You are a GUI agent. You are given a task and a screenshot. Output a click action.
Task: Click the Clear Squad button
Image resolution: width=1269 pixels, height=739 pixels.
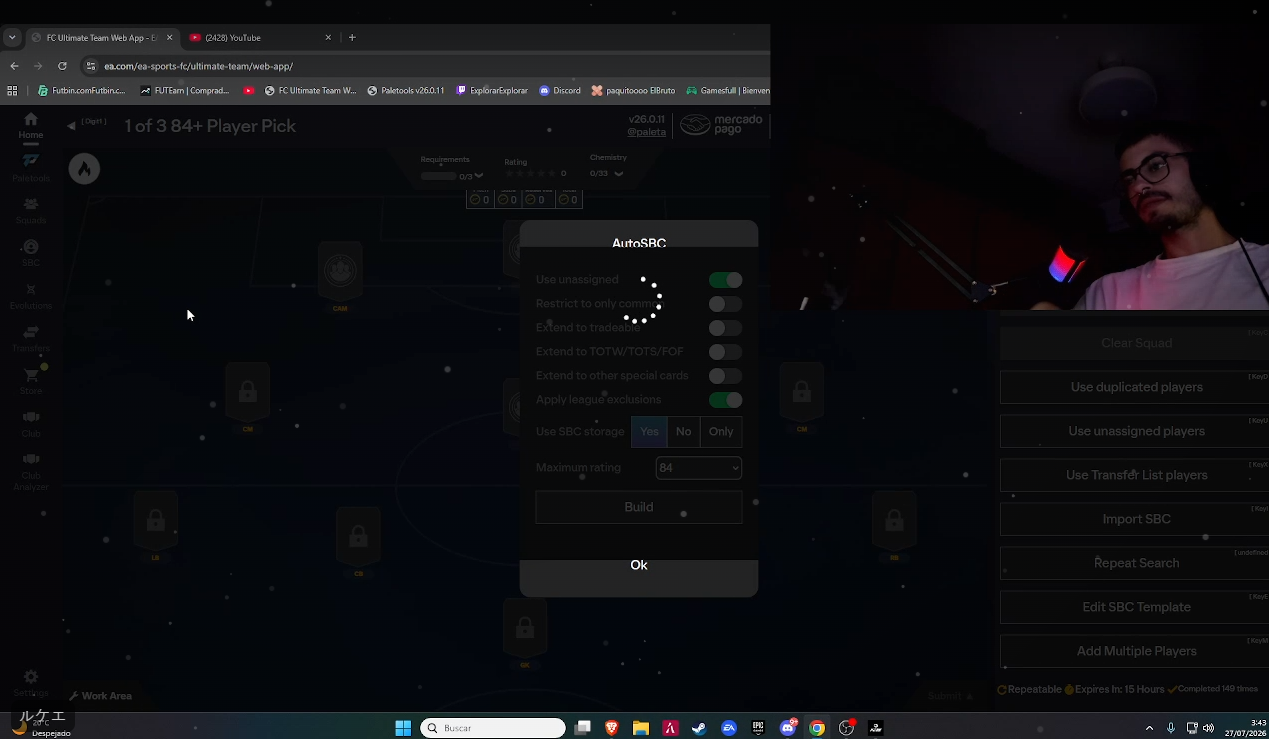pos(1137,343)
